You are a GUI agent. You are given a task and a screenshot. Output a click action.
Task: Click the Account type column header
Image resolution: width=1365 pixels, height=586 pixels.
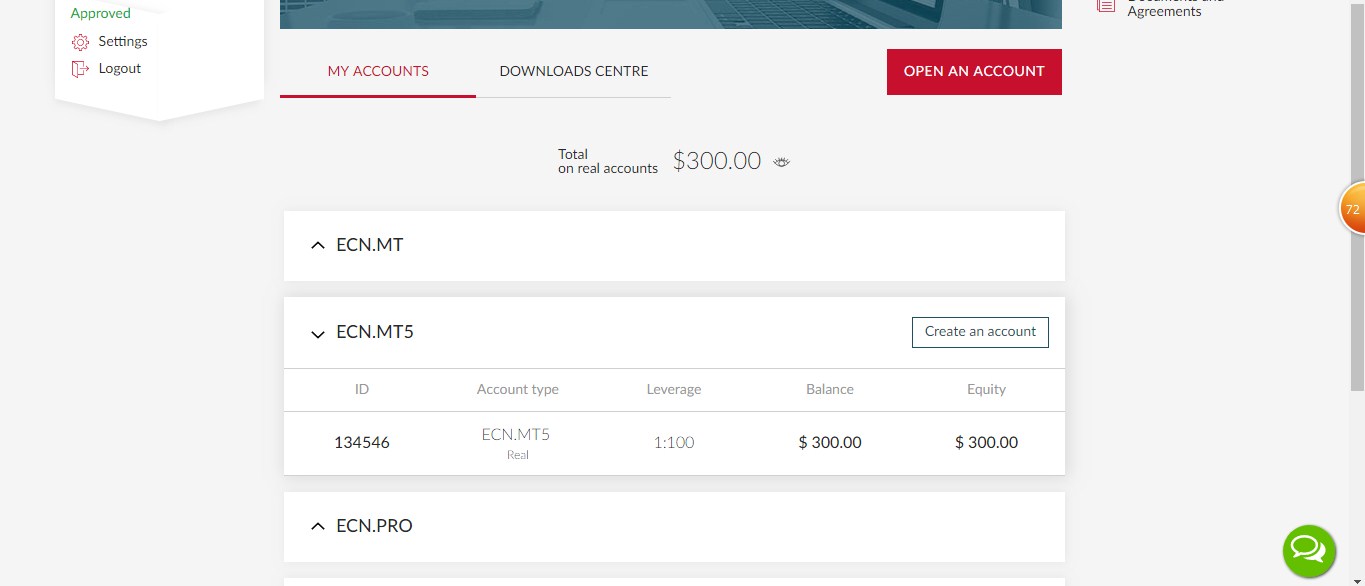(x=518, y=390)
